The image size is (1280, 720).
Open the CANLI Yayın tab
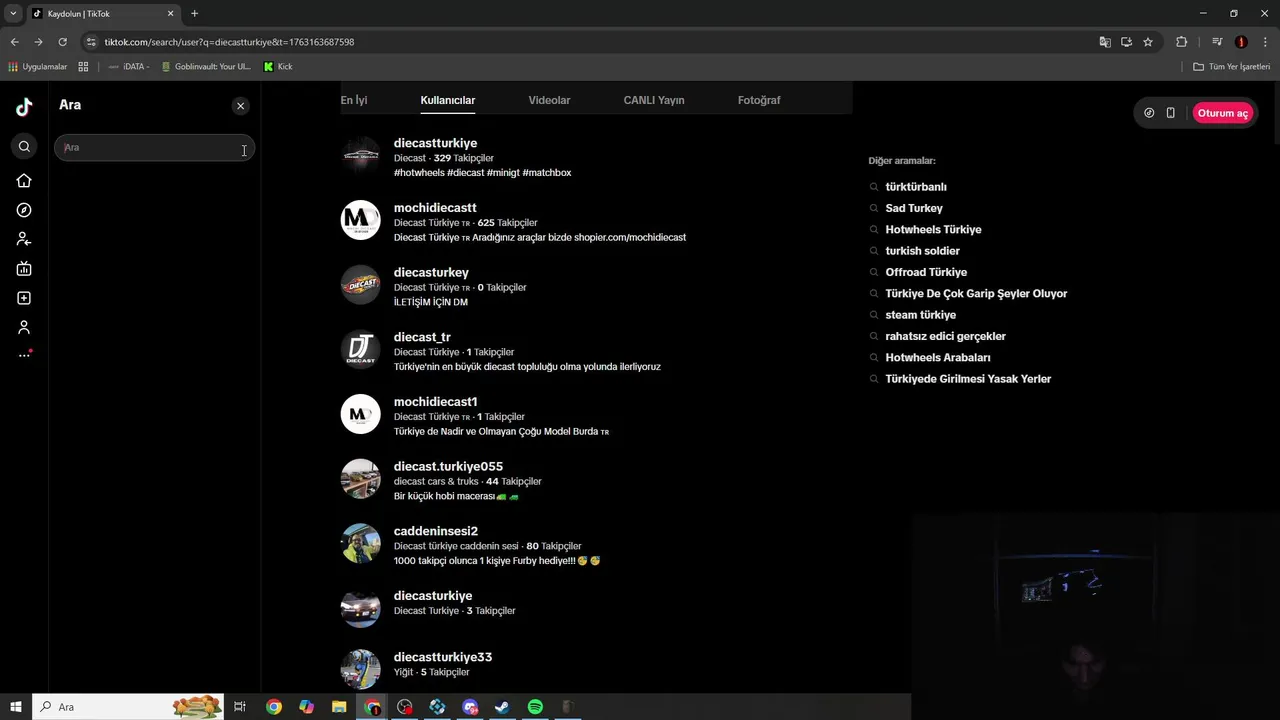click(x=654, y=100)
